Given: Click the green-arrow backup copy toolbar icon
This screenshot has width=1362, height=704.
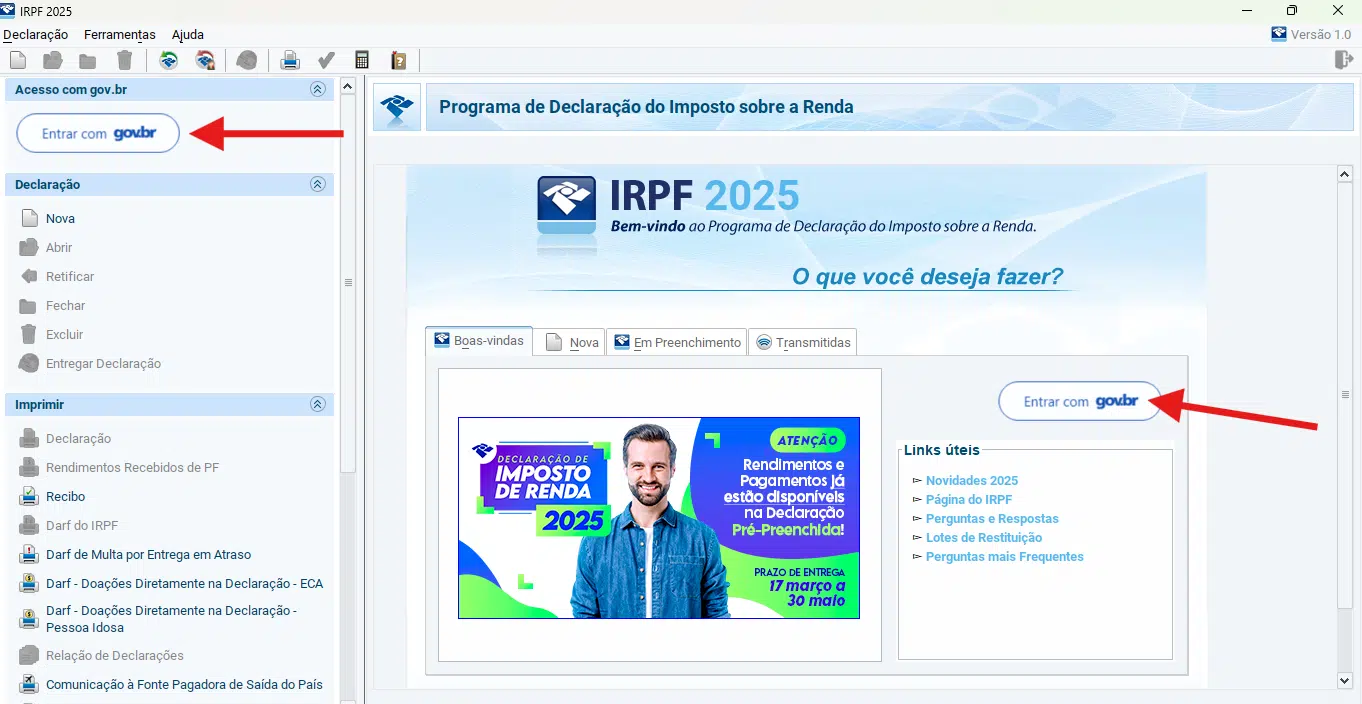Looking at the screenshot, I should click(x=169, y=61).
